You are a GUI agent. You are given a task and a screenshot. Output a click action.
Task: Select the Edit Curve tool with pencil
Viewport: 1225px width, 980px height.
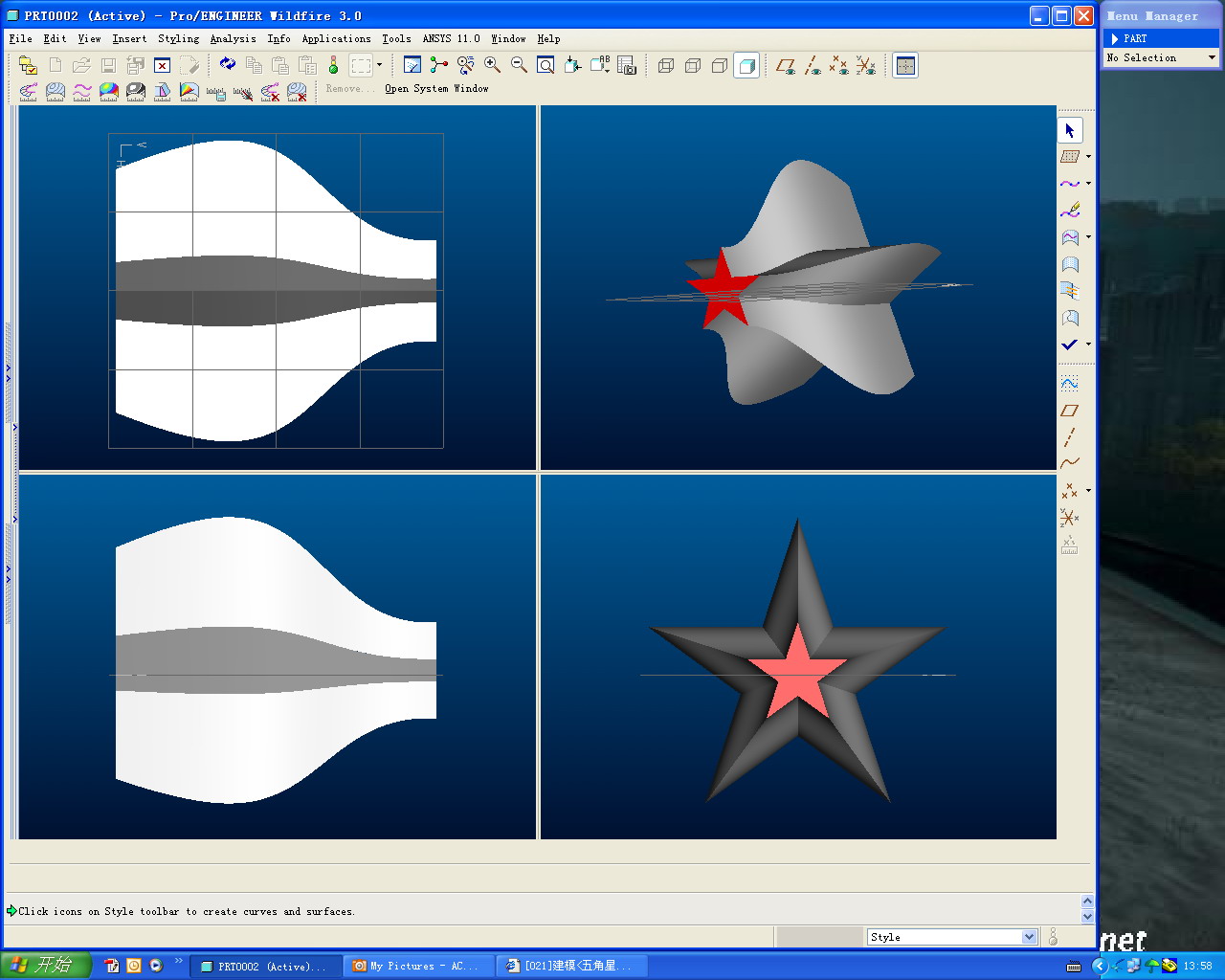pyautogui.click(x=1070, y=211)
